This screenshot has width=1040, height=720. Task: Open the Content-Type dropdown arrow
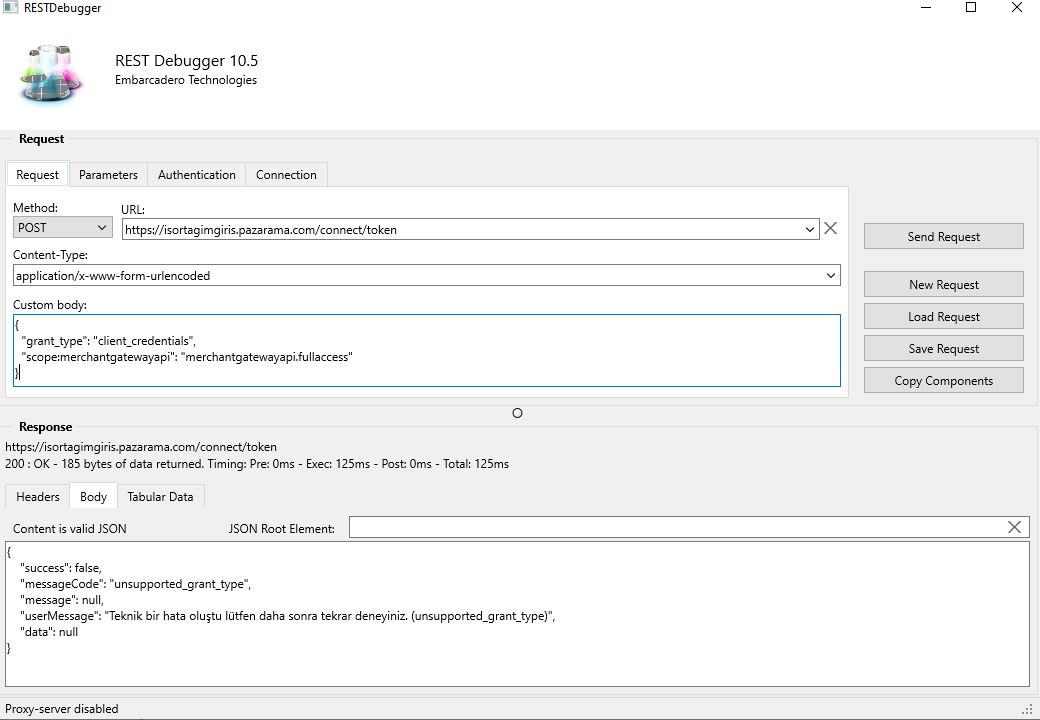point(830,276)
